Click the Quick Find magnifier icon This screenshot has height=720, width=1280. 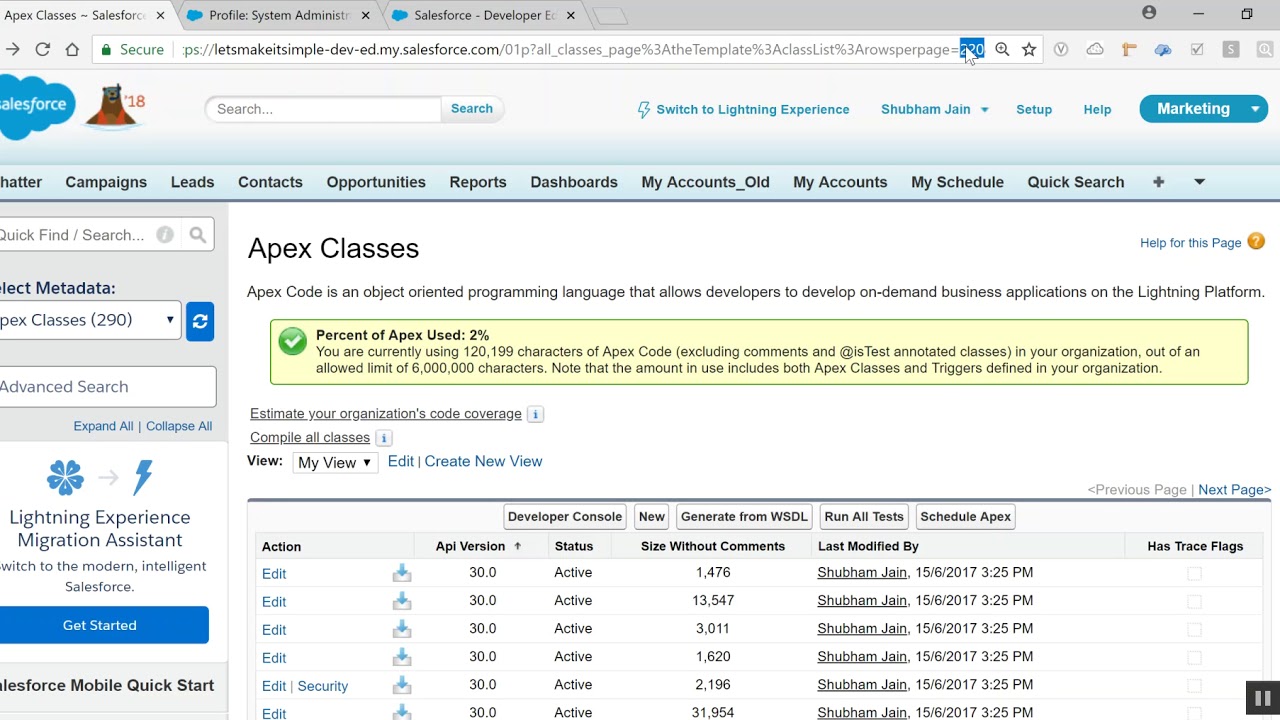tap(198, 235)
